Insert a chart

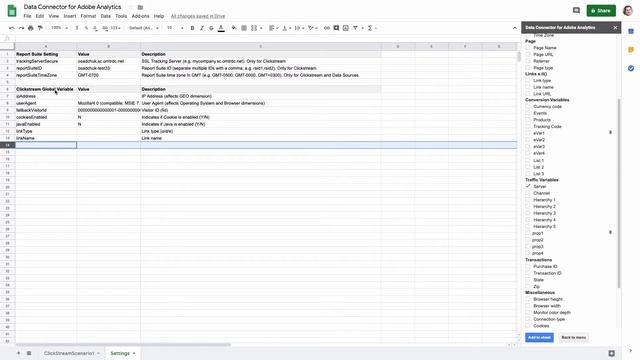346,28
